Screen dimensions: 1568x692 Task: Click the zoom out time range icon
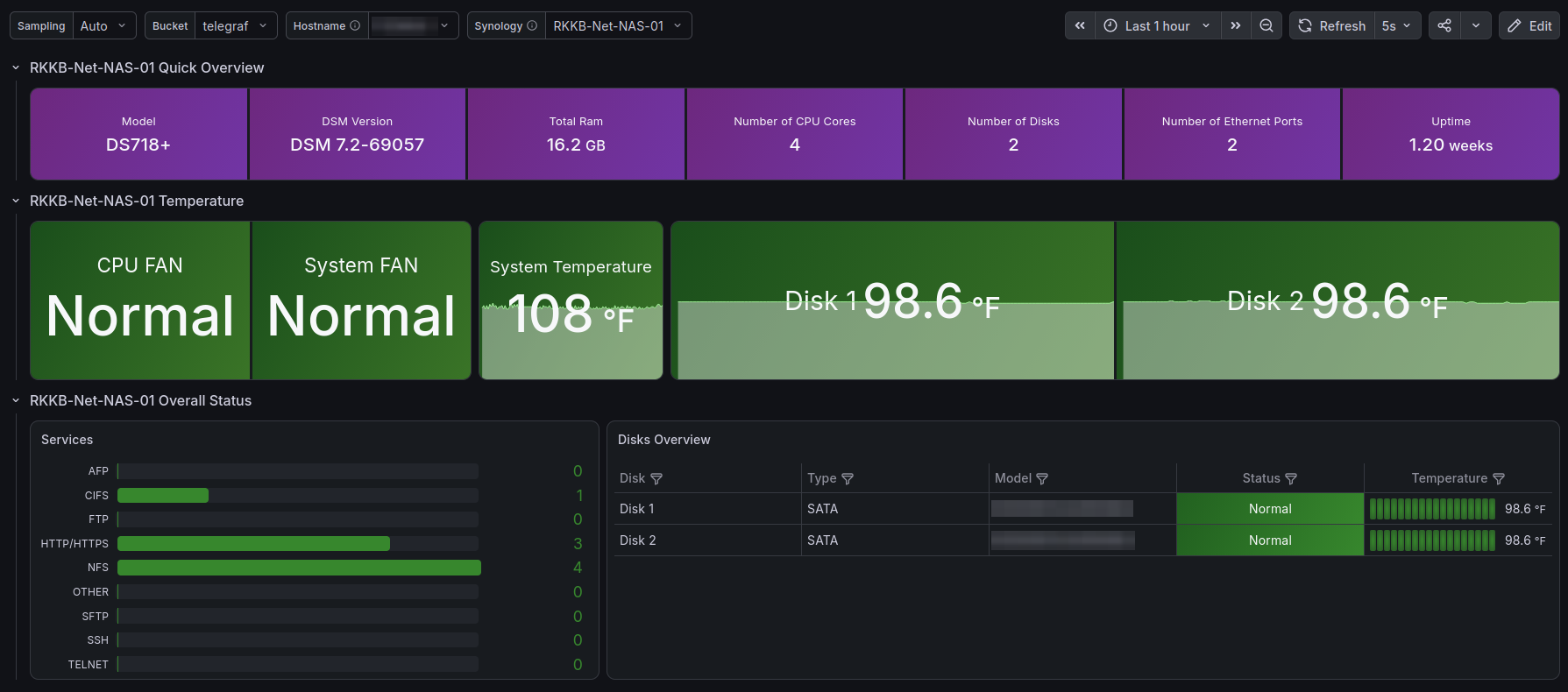point(1266,25)
